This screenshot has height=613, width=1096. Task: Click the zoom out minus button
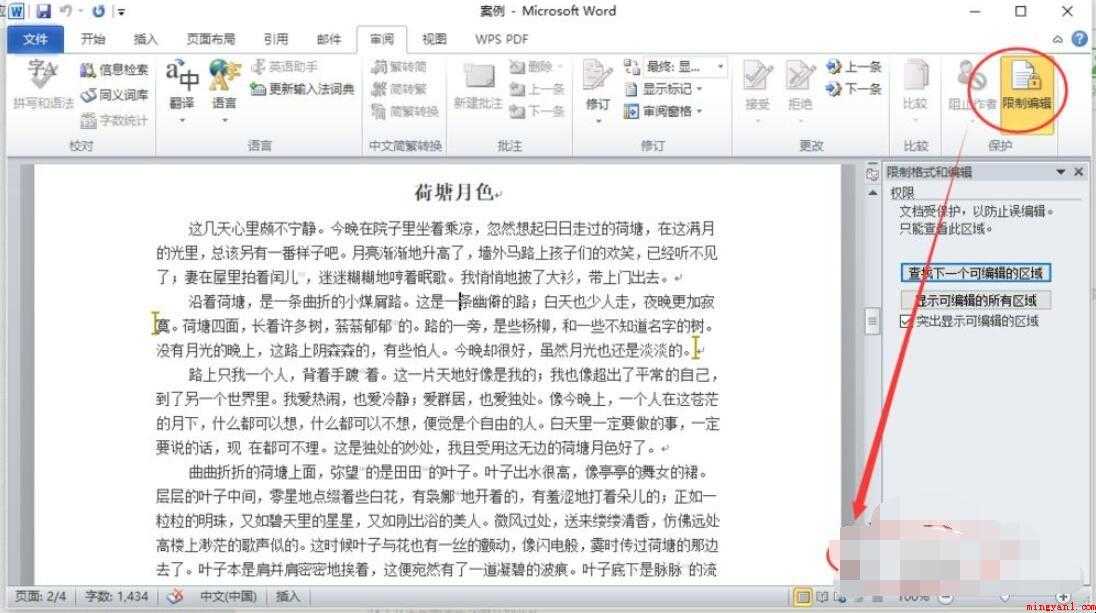945,598
